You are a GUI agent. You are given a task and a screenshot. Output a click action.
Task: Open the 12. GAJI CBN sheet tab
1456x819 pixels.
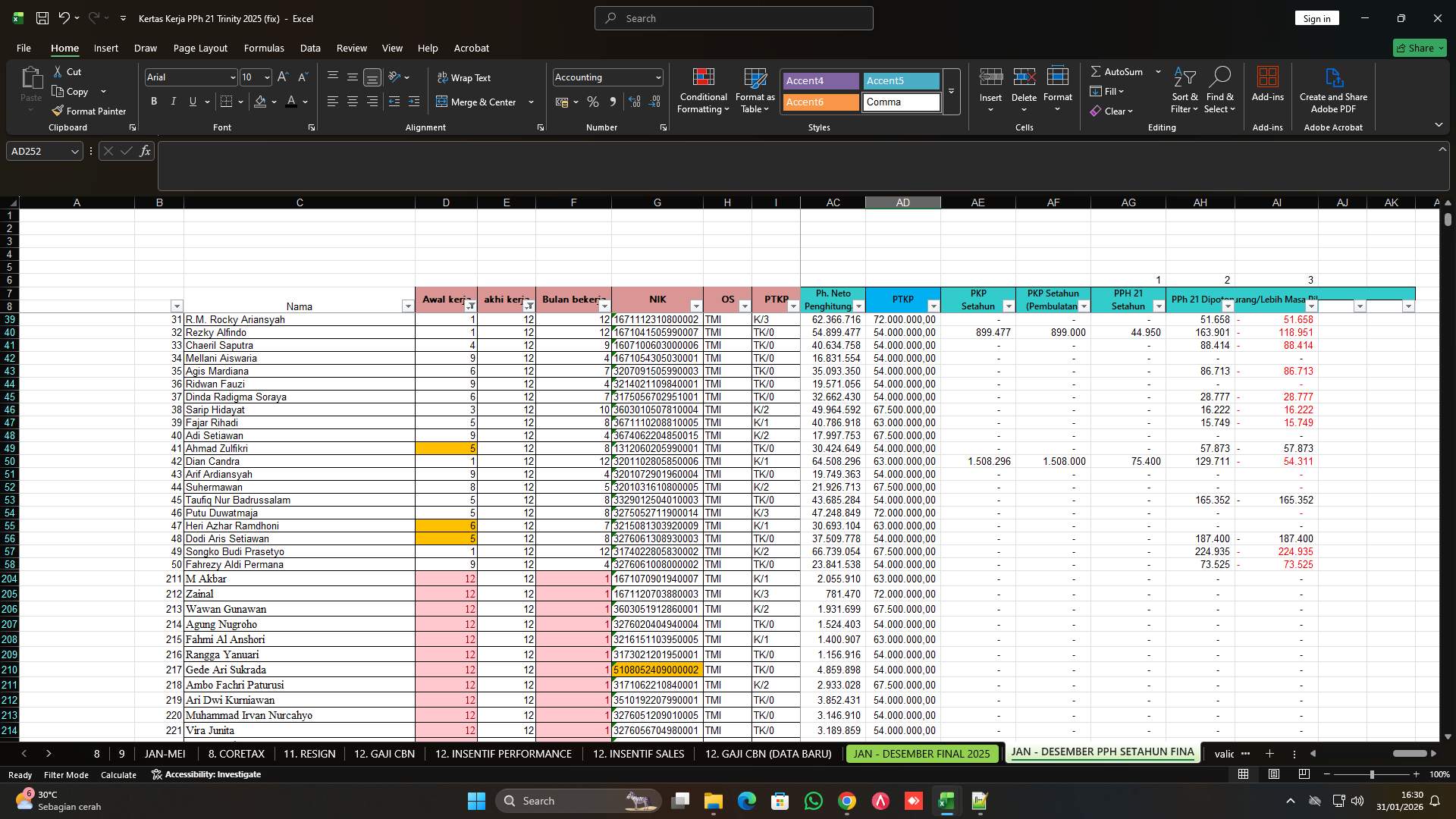point(384,754)
